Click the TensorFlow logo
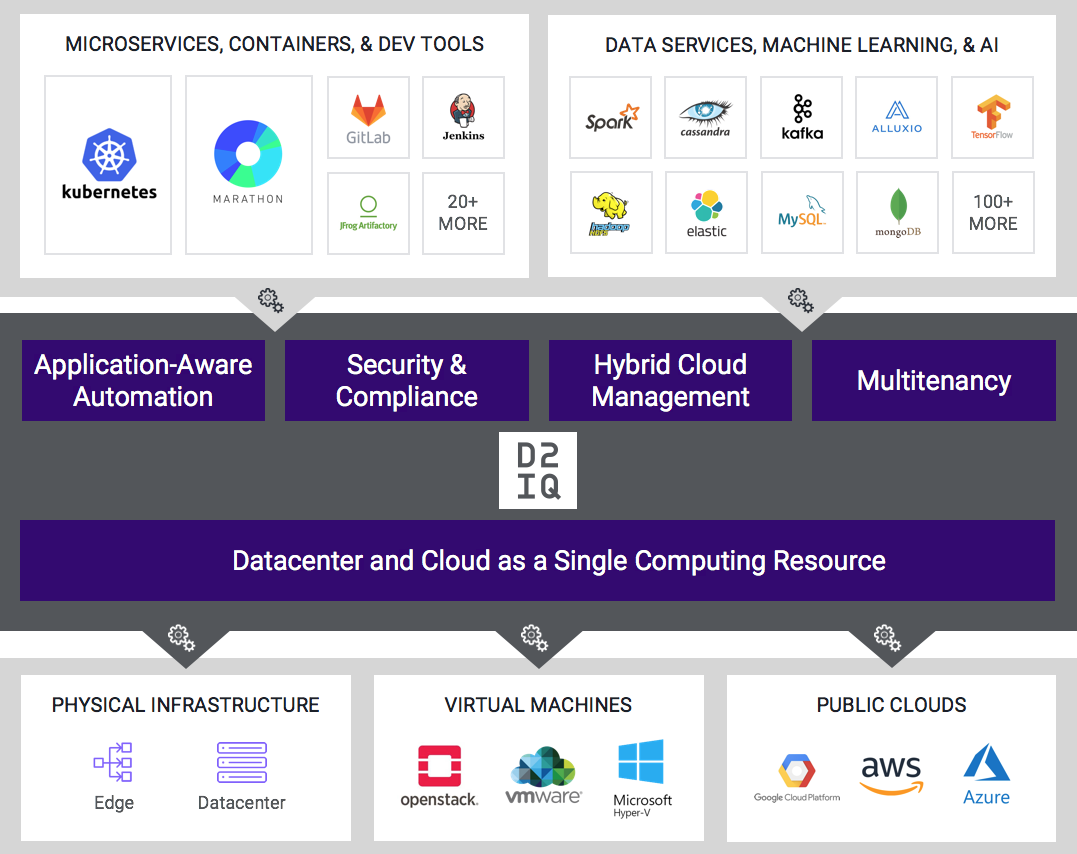 tap(992, 117)
